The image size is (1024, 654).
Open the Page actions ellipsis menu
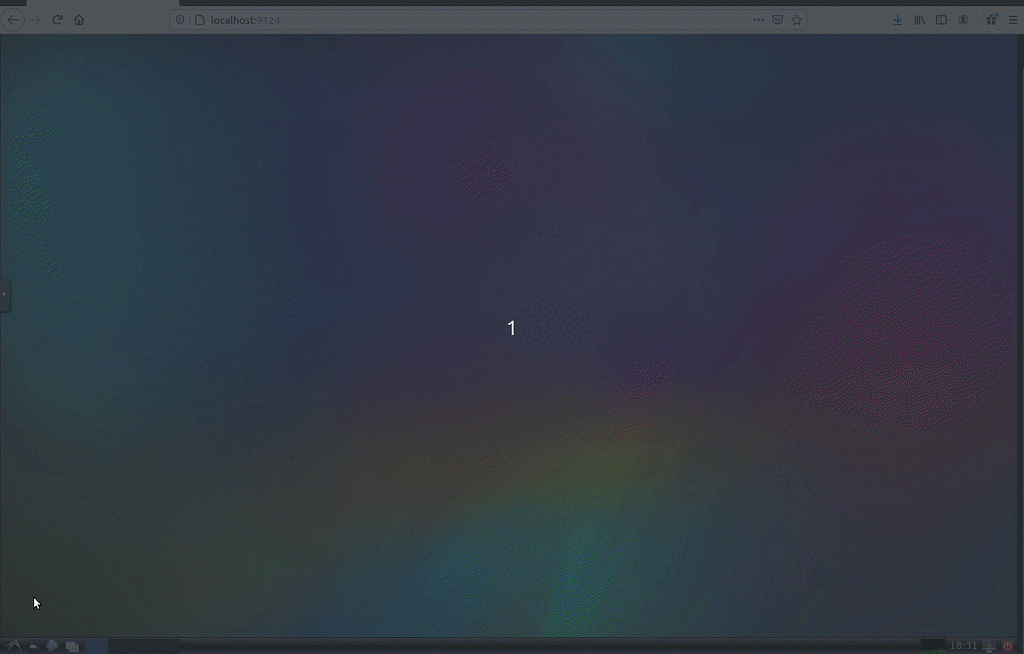[x=757, y=19]
